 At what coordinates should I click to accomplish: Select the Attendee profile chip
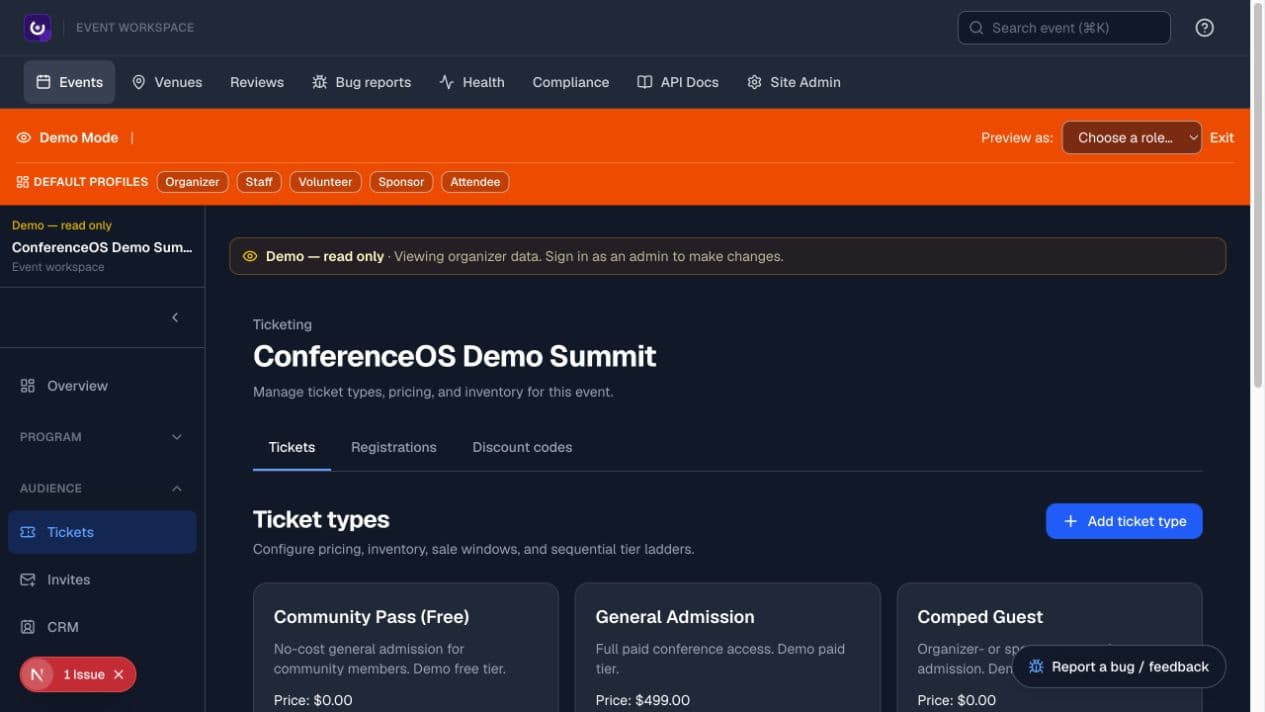(x=475, y=182)
